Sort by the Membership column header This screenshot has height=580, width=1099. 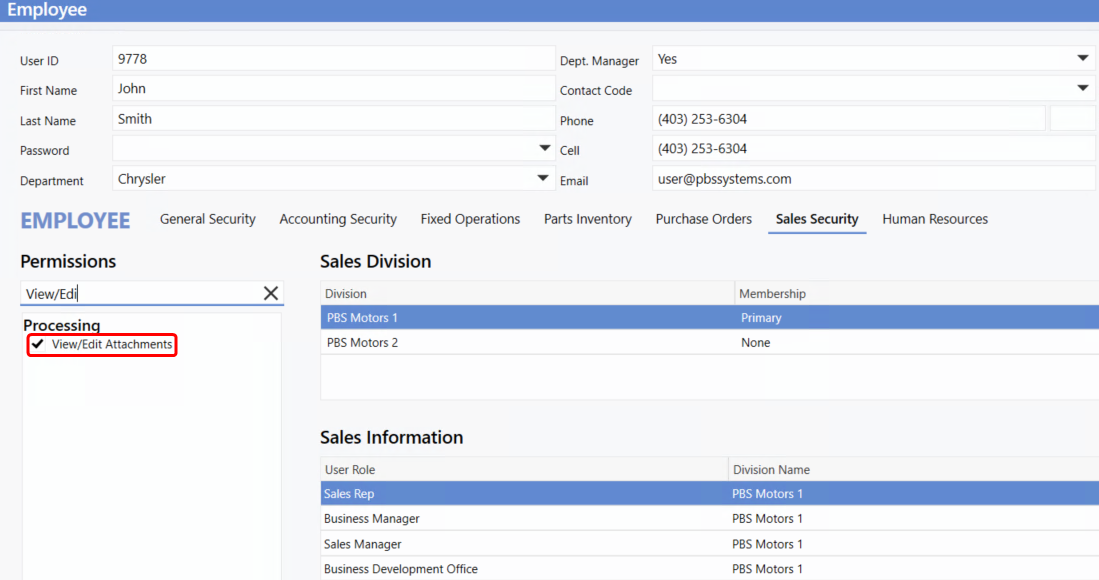point(772,294)
